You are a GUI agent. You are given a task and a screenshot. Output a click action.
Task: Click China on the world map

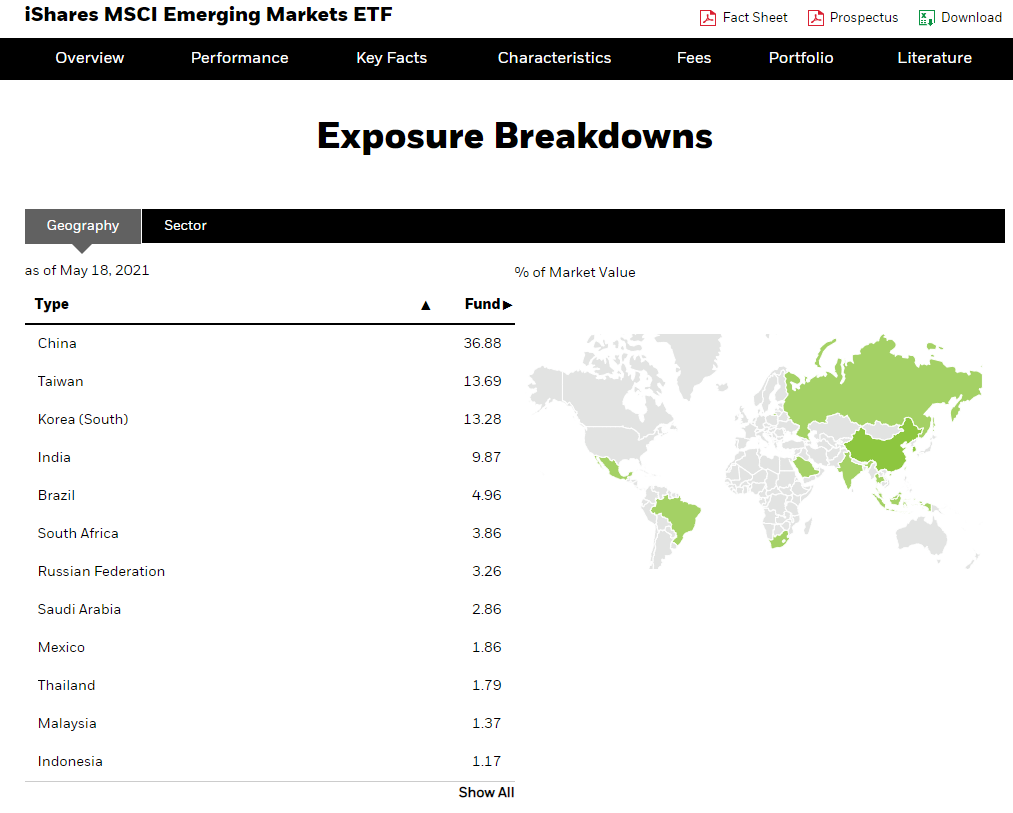point(882,449)
